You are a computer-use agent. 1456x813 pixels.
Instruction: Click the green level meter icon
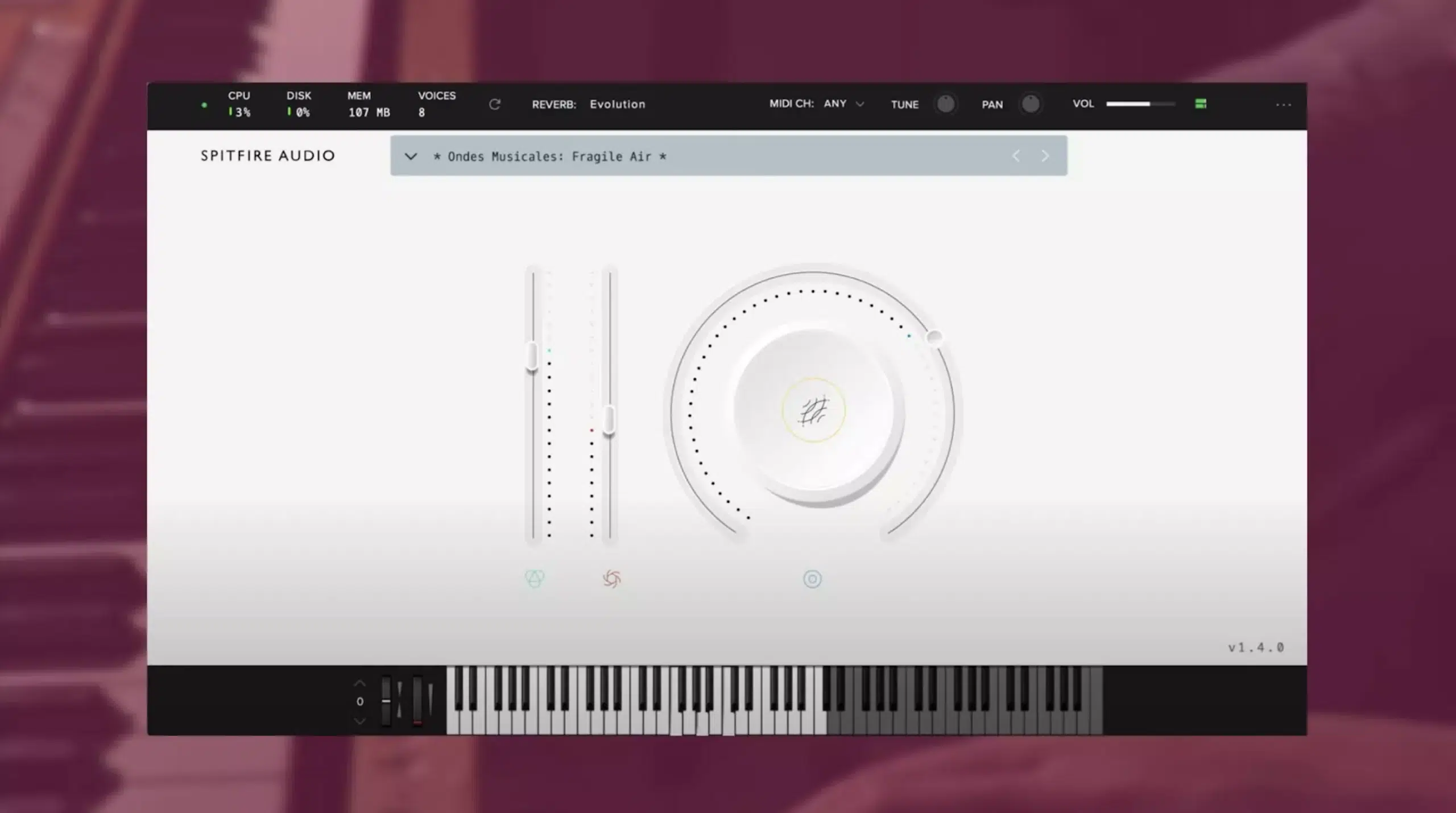pyautogui.click(x=1201, y=104)
